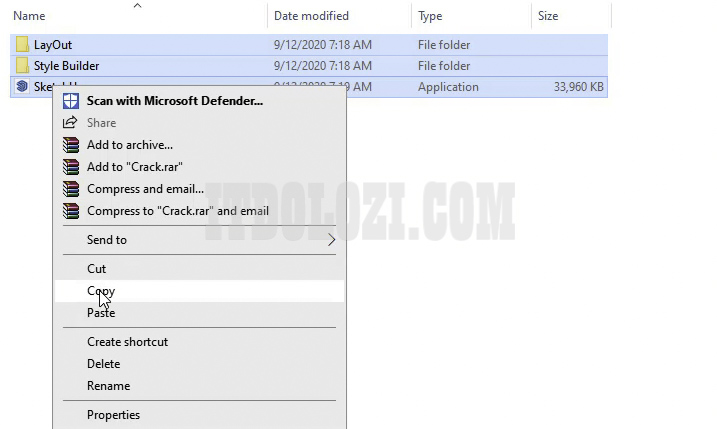Viewport: 717px width, 429px height.
Task: Click the Size column header
Action: click(x=549, y=16)
